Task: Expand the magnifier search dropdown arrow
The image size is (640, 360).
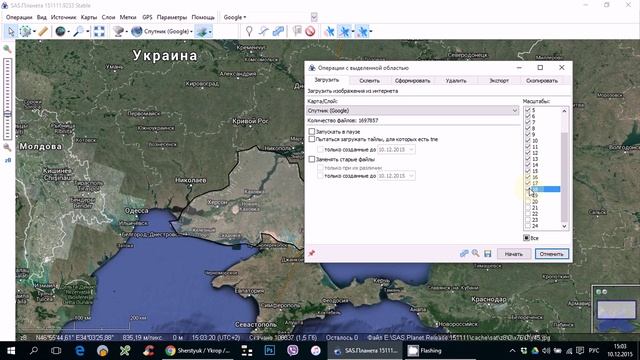Action: [x=87, y=31]
